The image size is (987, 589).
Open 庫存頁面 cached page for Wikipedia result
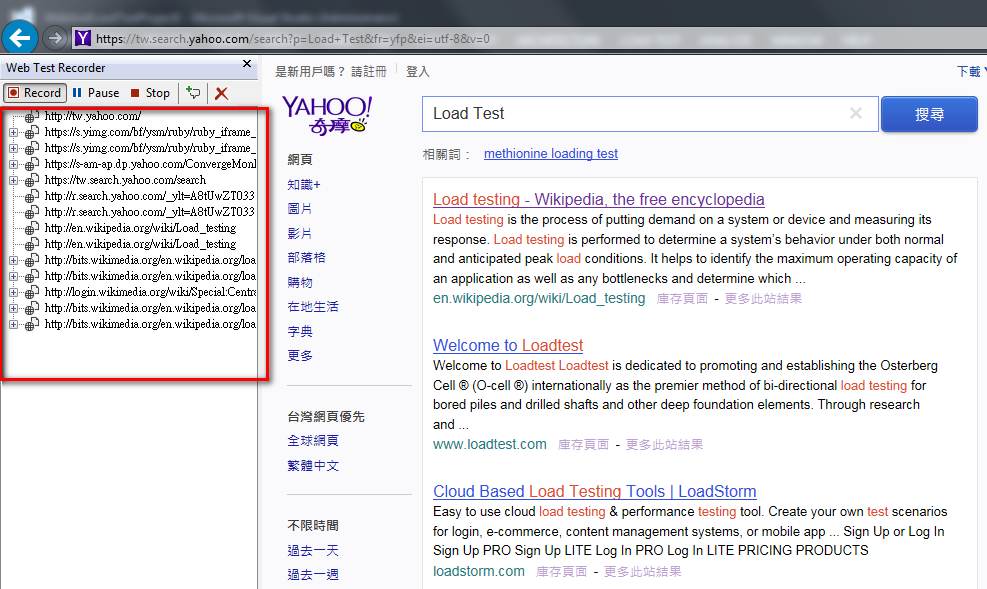[682, 299]
